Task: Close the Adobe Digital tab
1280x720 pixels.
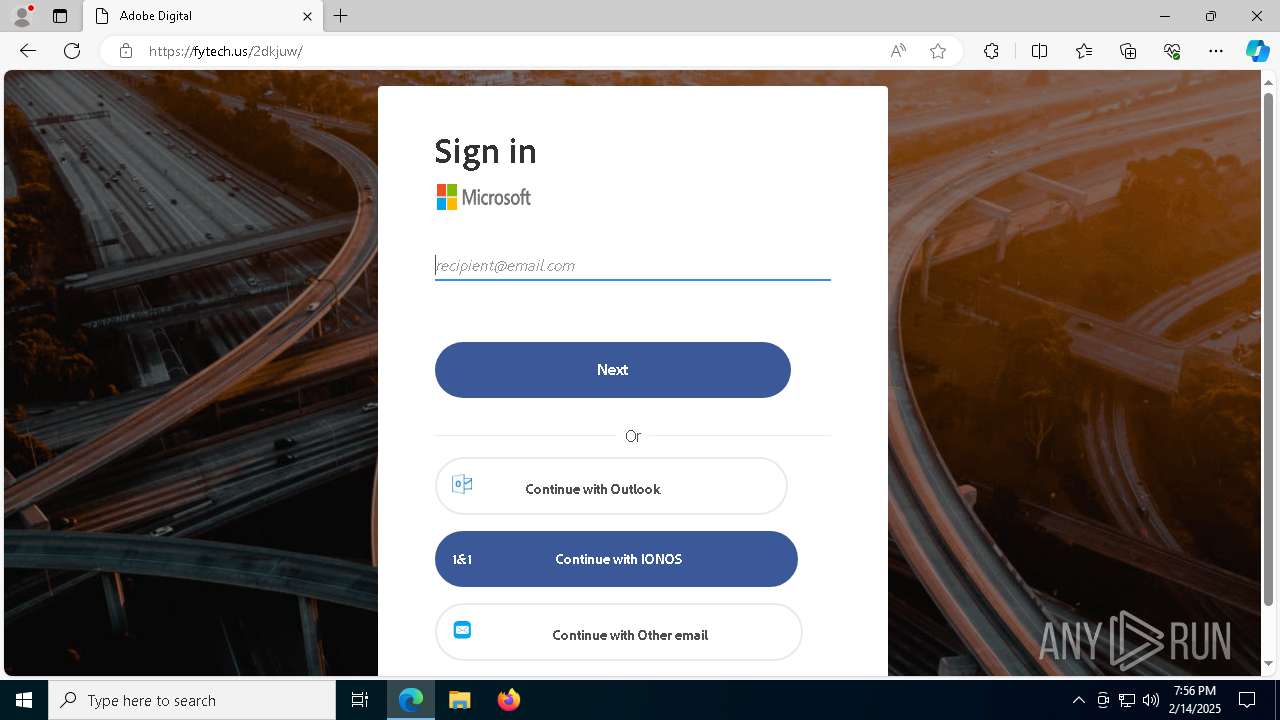Action: [x=307, y=16]
